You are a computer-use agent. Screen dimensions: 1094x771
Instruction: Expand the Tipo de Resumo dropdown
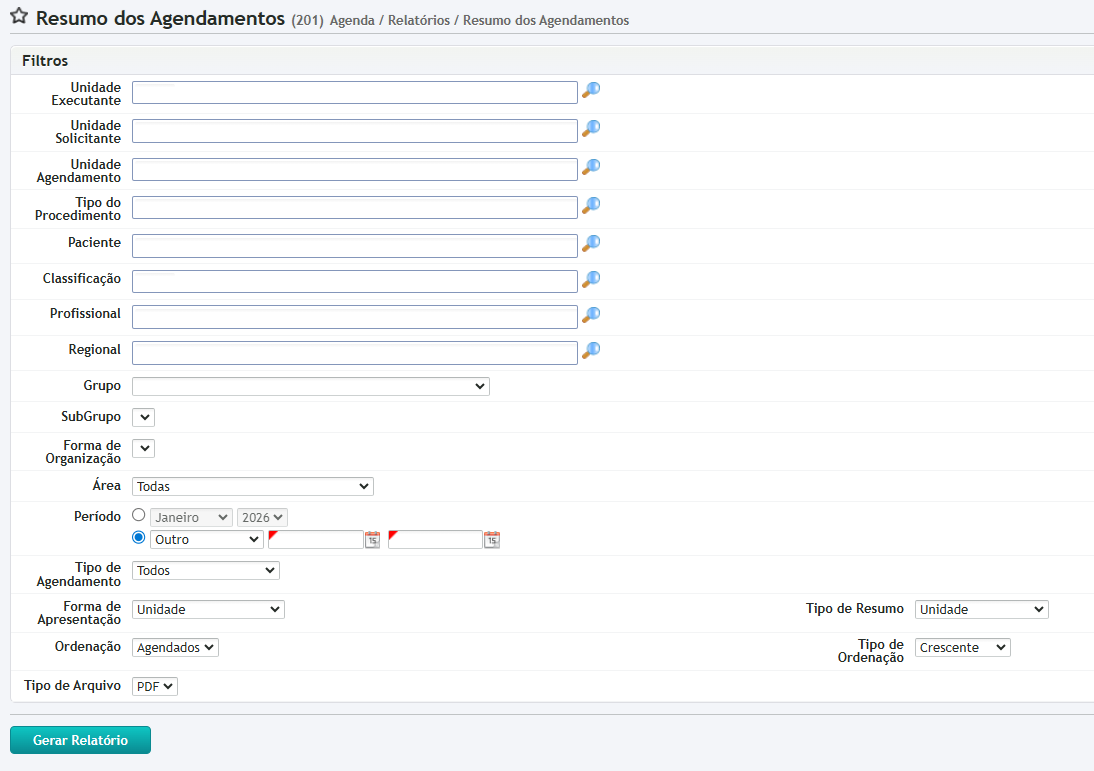click(x=981, y=609)
